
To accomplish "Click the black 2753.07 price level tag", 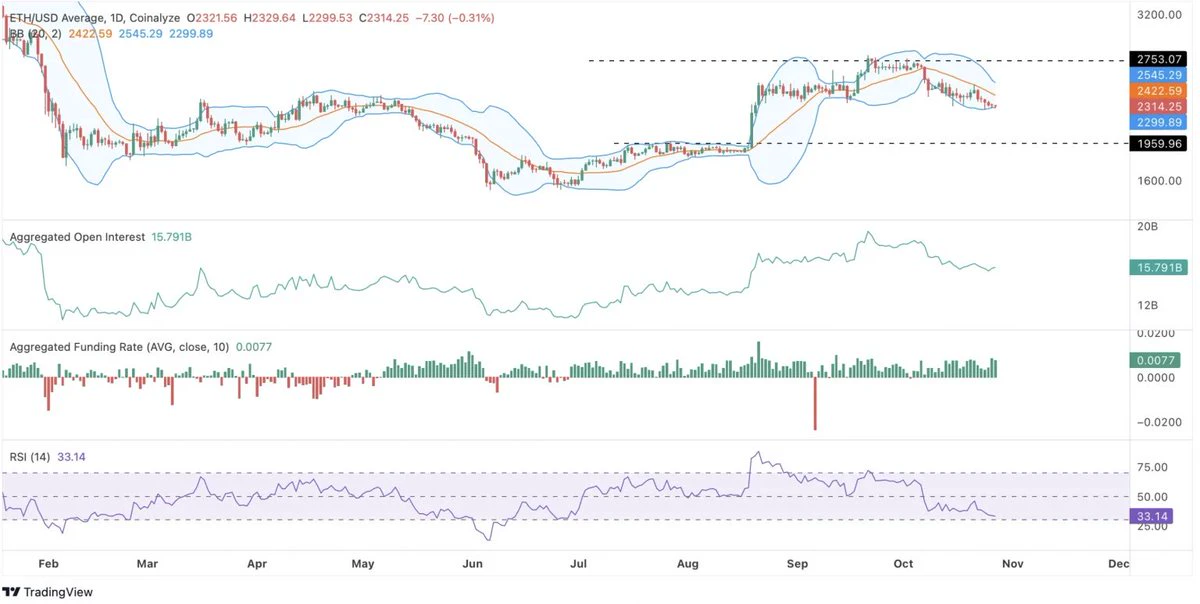I will point(1159,59).
